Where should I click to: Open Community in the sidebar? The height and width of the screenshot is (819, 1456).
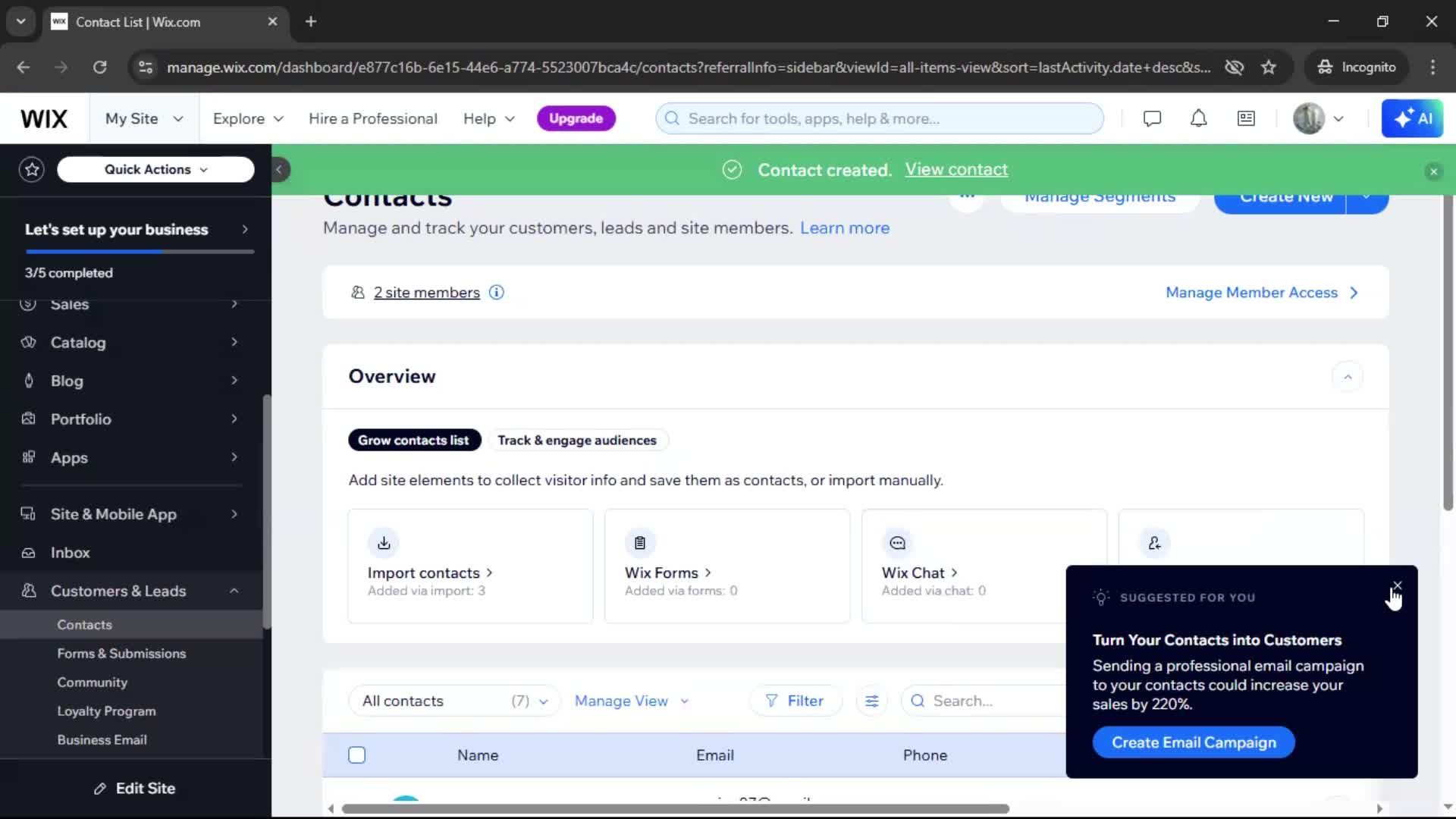92,682
